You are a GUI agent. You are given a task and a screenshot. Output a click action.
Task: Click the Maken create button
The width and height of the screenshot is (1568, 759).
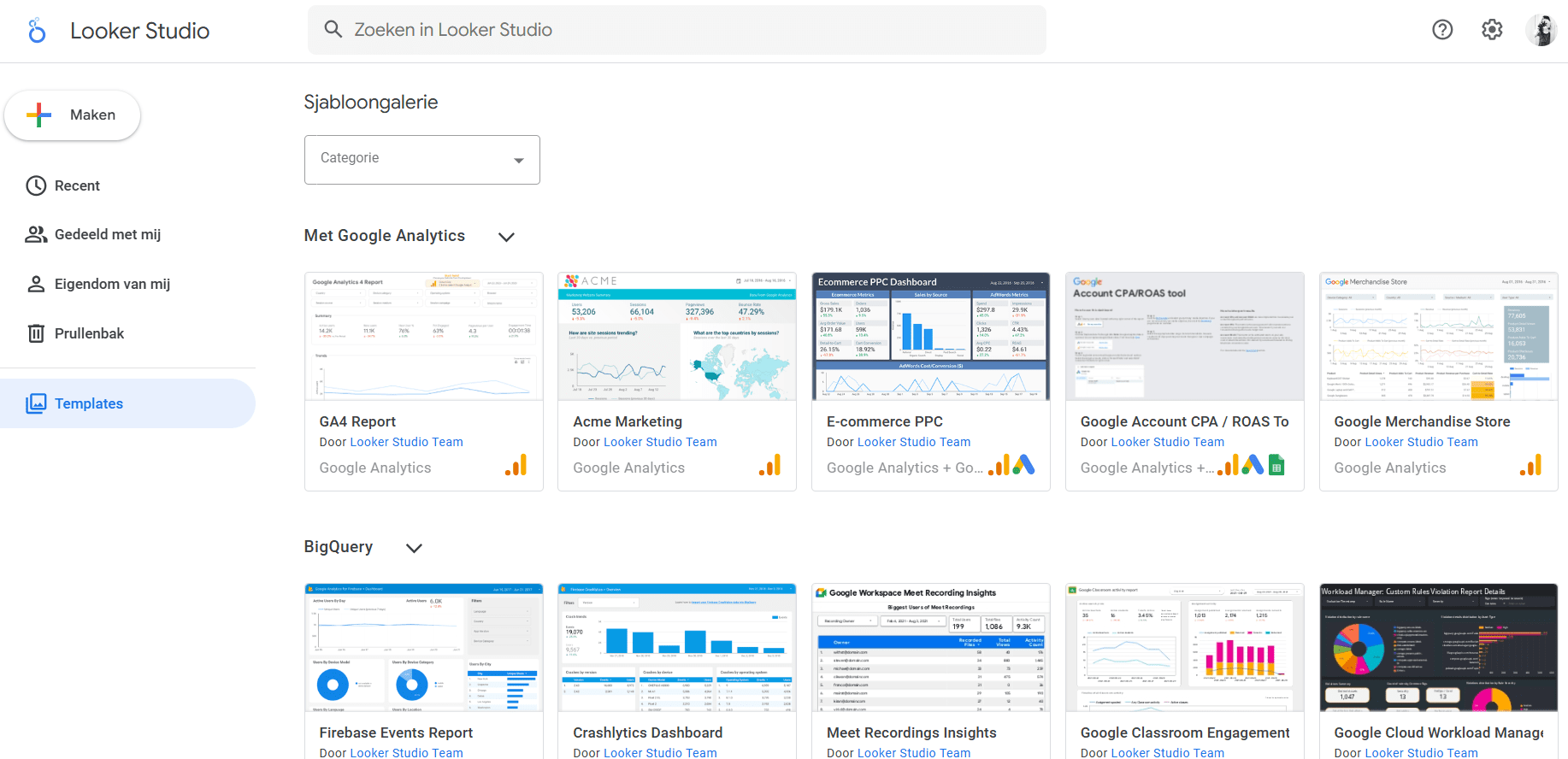pyautogui.click(x=73, y=115)
